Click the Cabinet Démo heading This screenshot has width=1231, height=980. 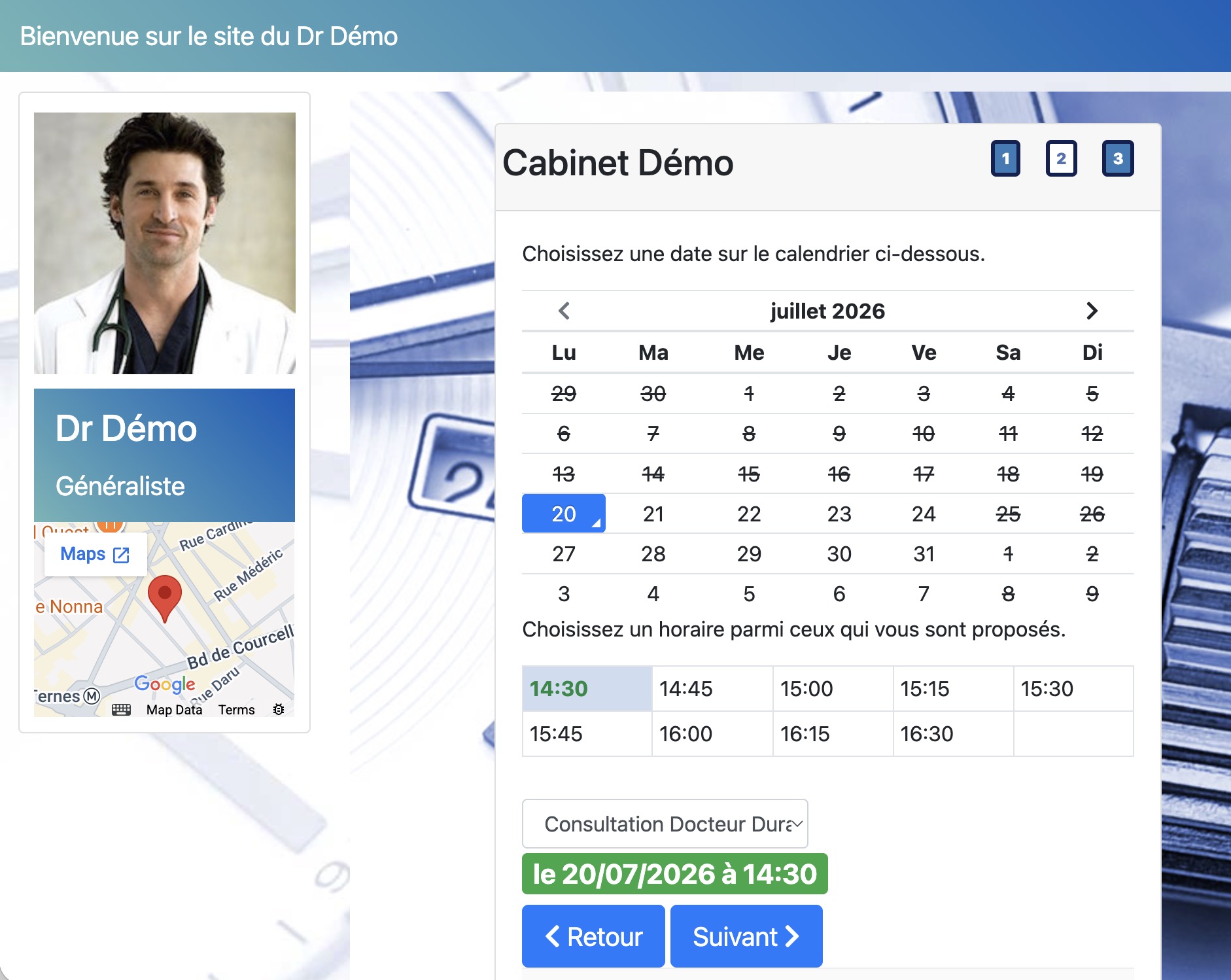point(618,162)
